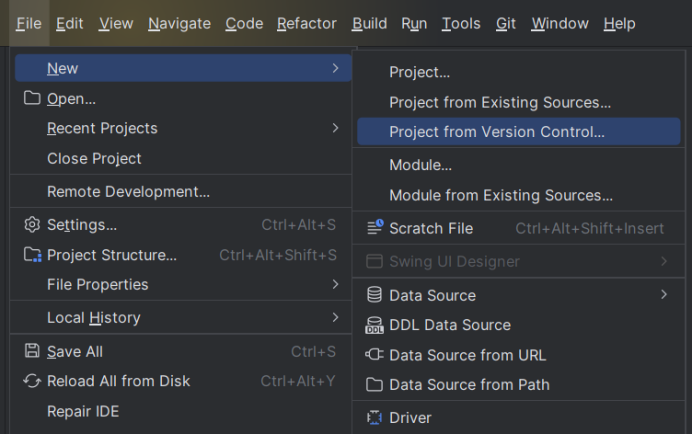The image size is (693, 435).
Task: Expand the File Properties submenu arrow
Action: click(336, 284)
